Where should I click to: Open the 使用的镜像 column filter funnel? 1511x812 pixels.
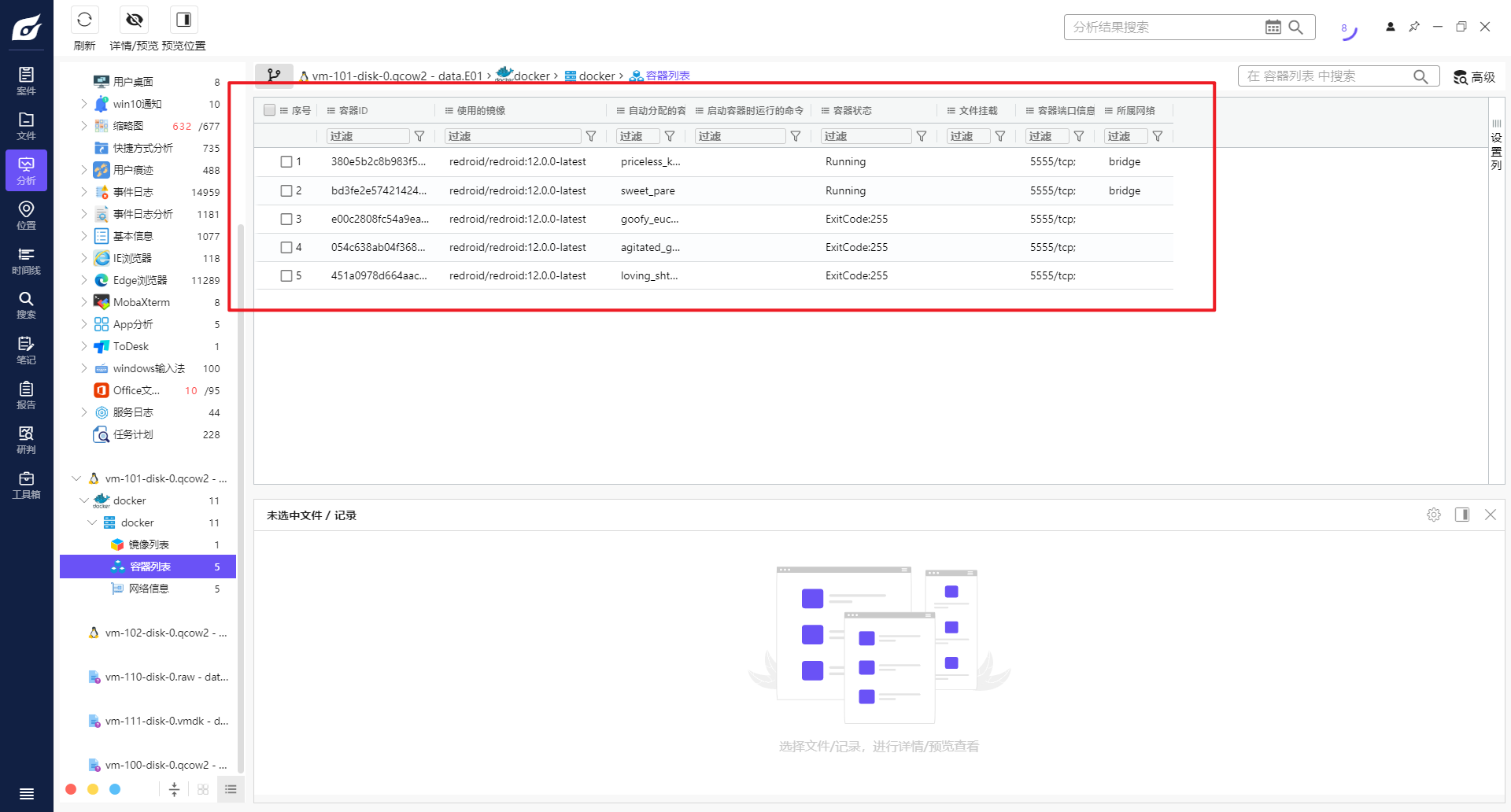(591, 136)
